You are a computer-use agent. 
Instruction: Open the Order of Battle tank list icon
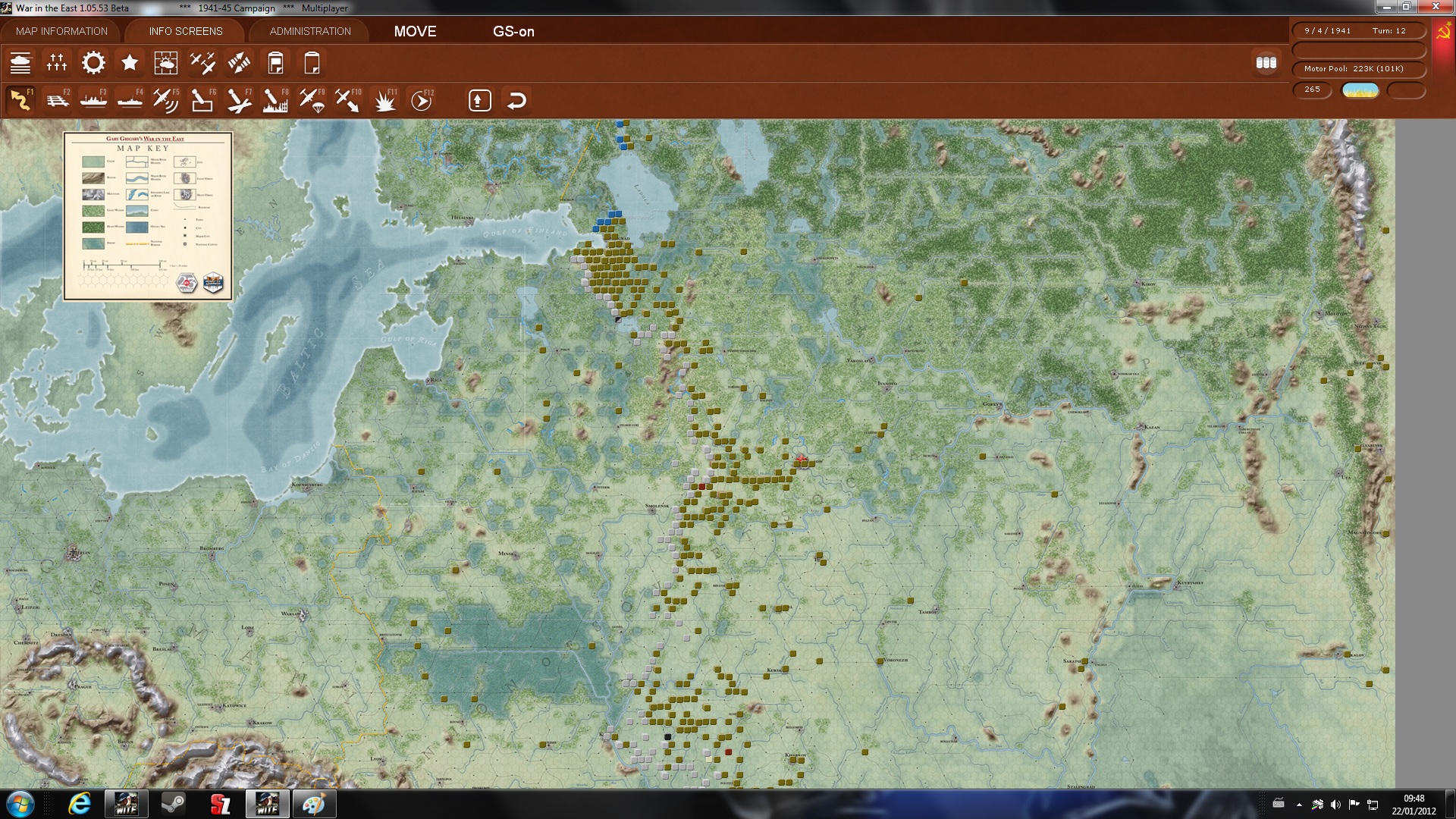point(20,63)
